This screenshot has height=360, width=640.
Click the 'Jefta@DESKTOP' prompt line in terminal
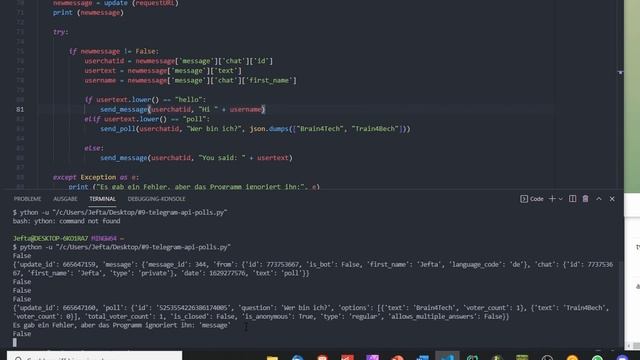(68, 238)
